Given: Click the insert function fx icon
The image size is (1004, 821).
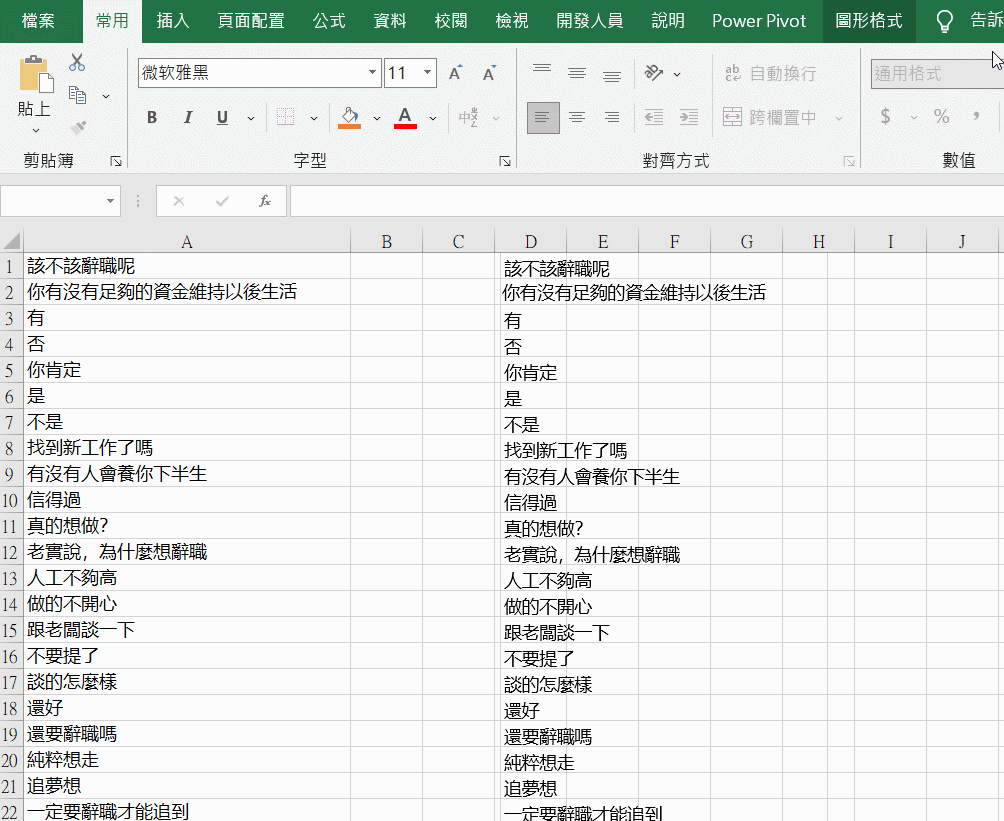Looking at the screenshot, I should 264,201.
